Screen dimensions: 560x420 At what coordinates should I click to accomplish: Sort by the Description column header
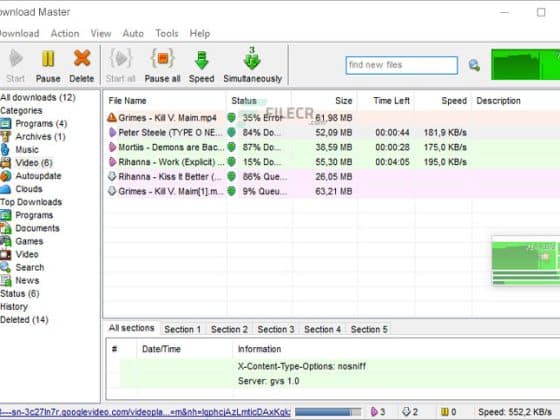pos(516,101)
